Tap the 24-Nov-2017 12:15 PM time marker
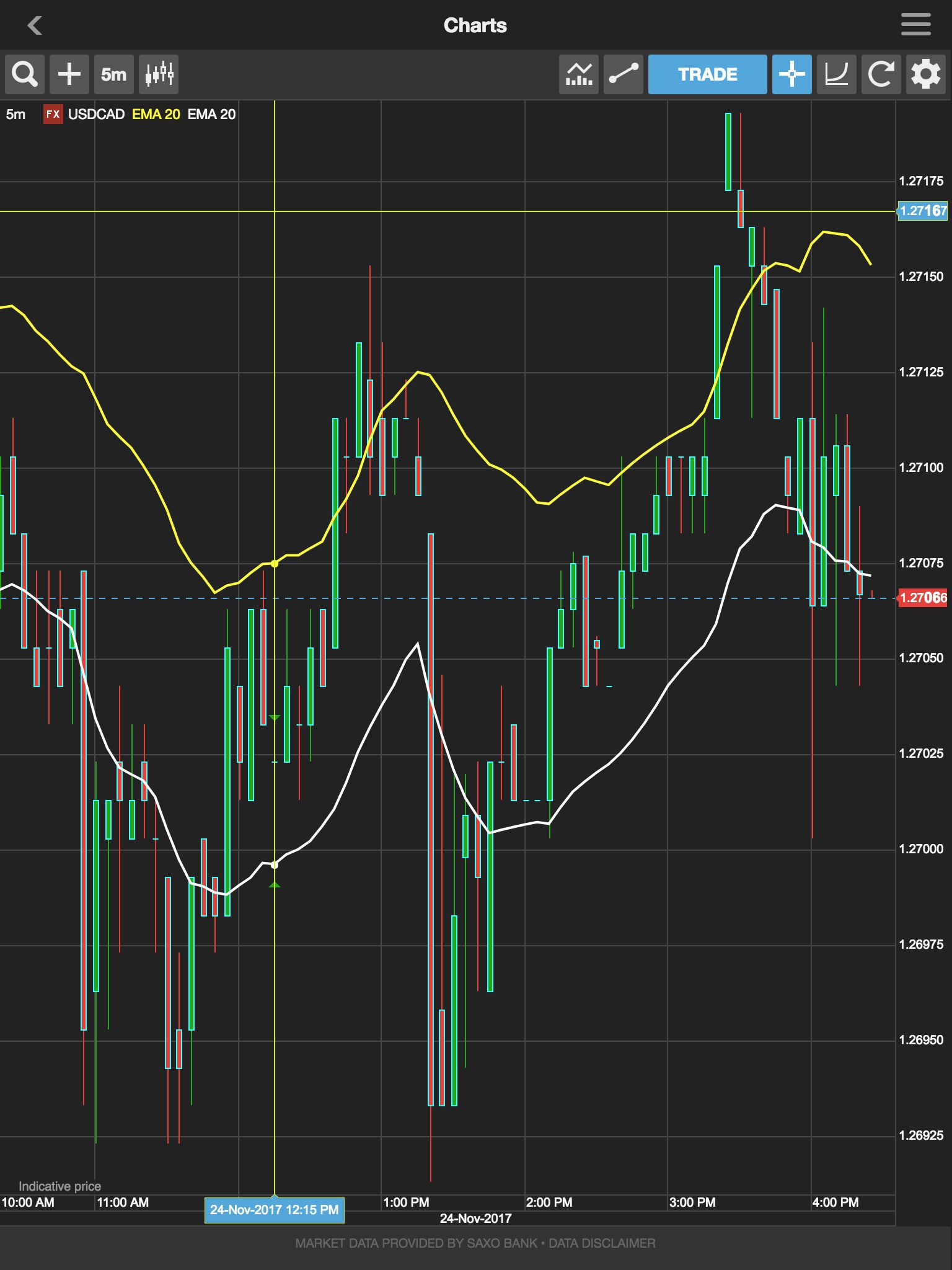The width and height of the screenshot is (952, 1270). point(275,1210)
